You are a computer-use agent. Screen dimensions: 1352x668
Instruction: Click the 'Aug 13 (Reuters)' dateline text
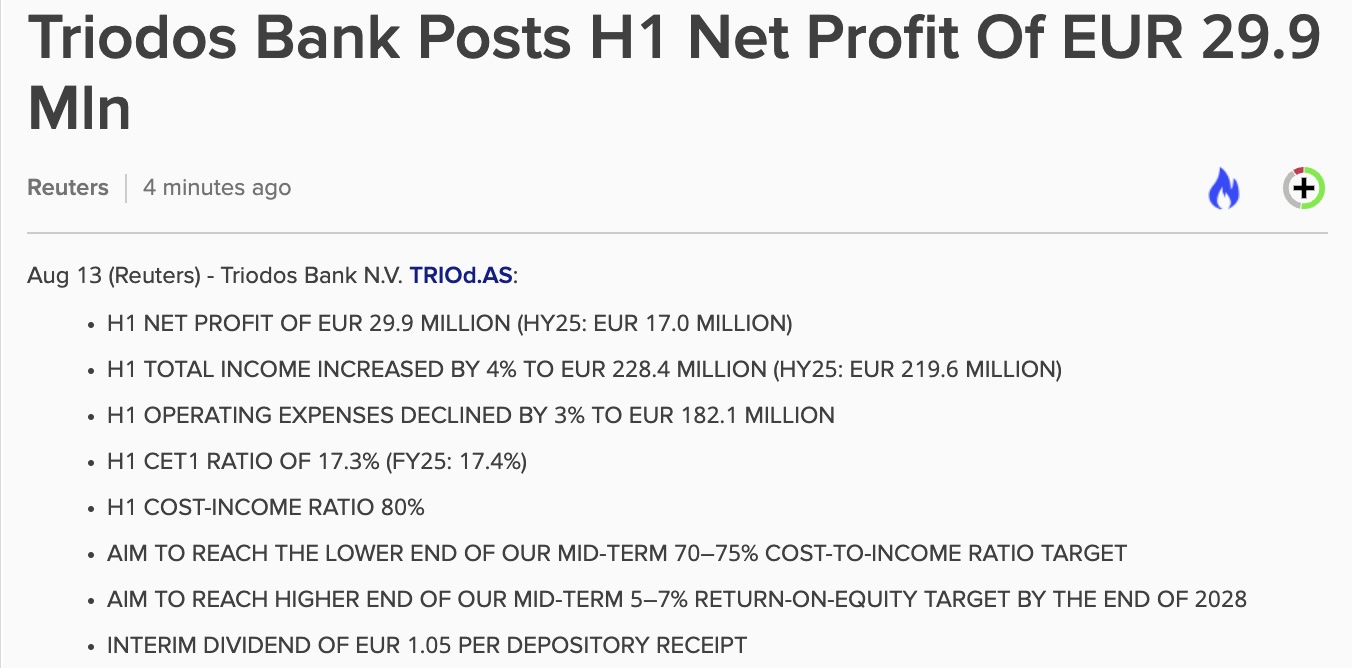(x=113, y=276)
